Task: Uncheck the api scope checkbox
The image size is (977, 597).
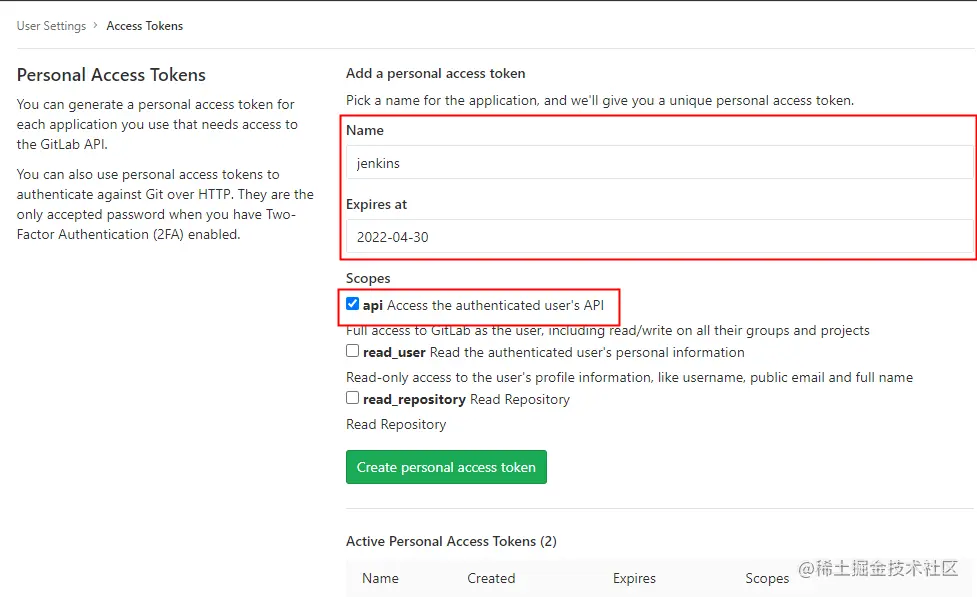Action: [x=353, y=304]
